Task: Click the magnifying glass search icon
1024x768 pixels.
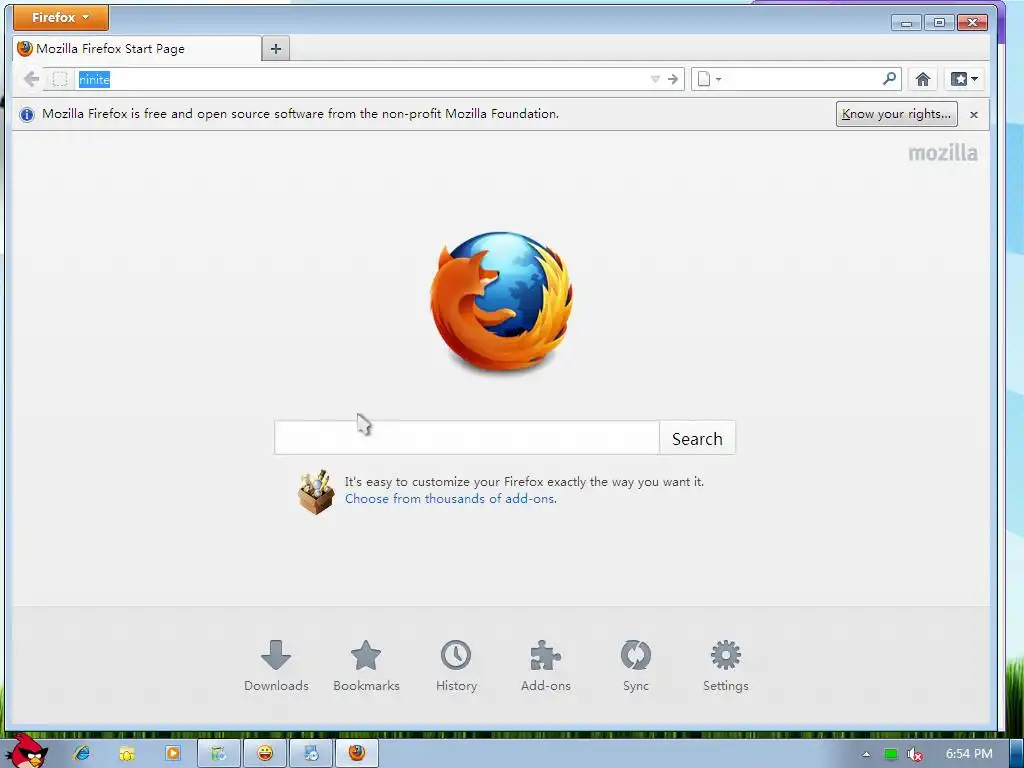Action: point(889,79)
